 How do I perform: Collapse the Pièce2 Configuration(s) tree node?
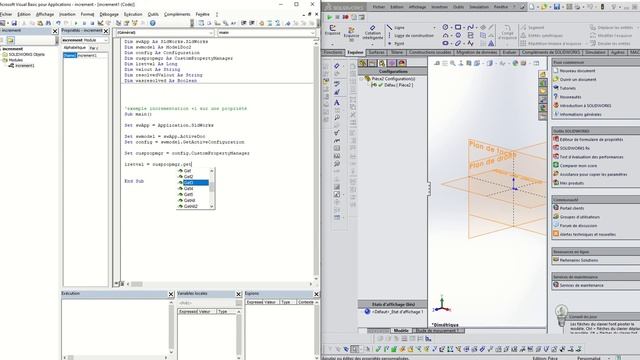pos(361,79)
